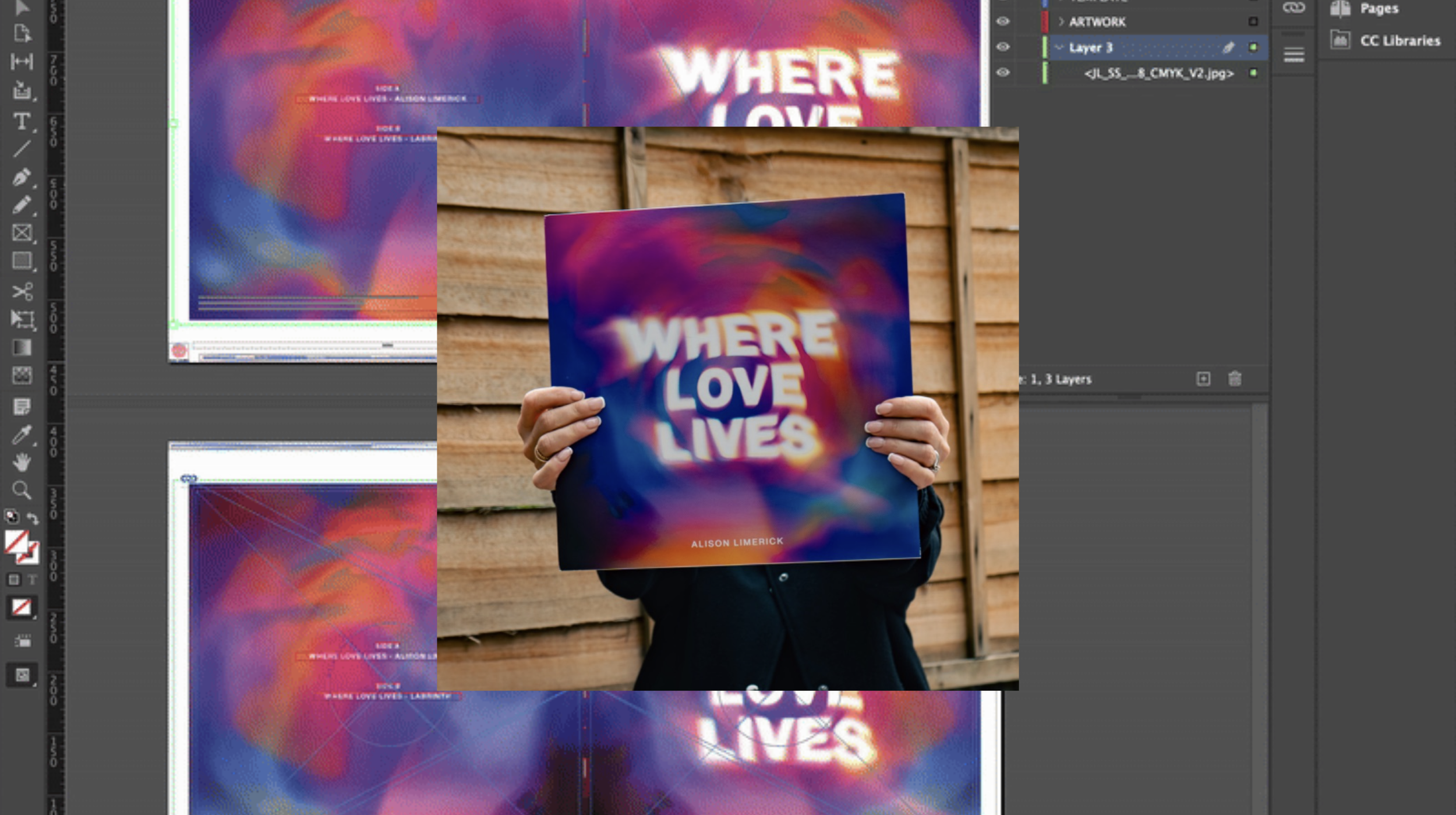The width and height of the screenshot is (1456, 815).
Task: Collapse Layer 3 contents
Action: coord(1059,47)
